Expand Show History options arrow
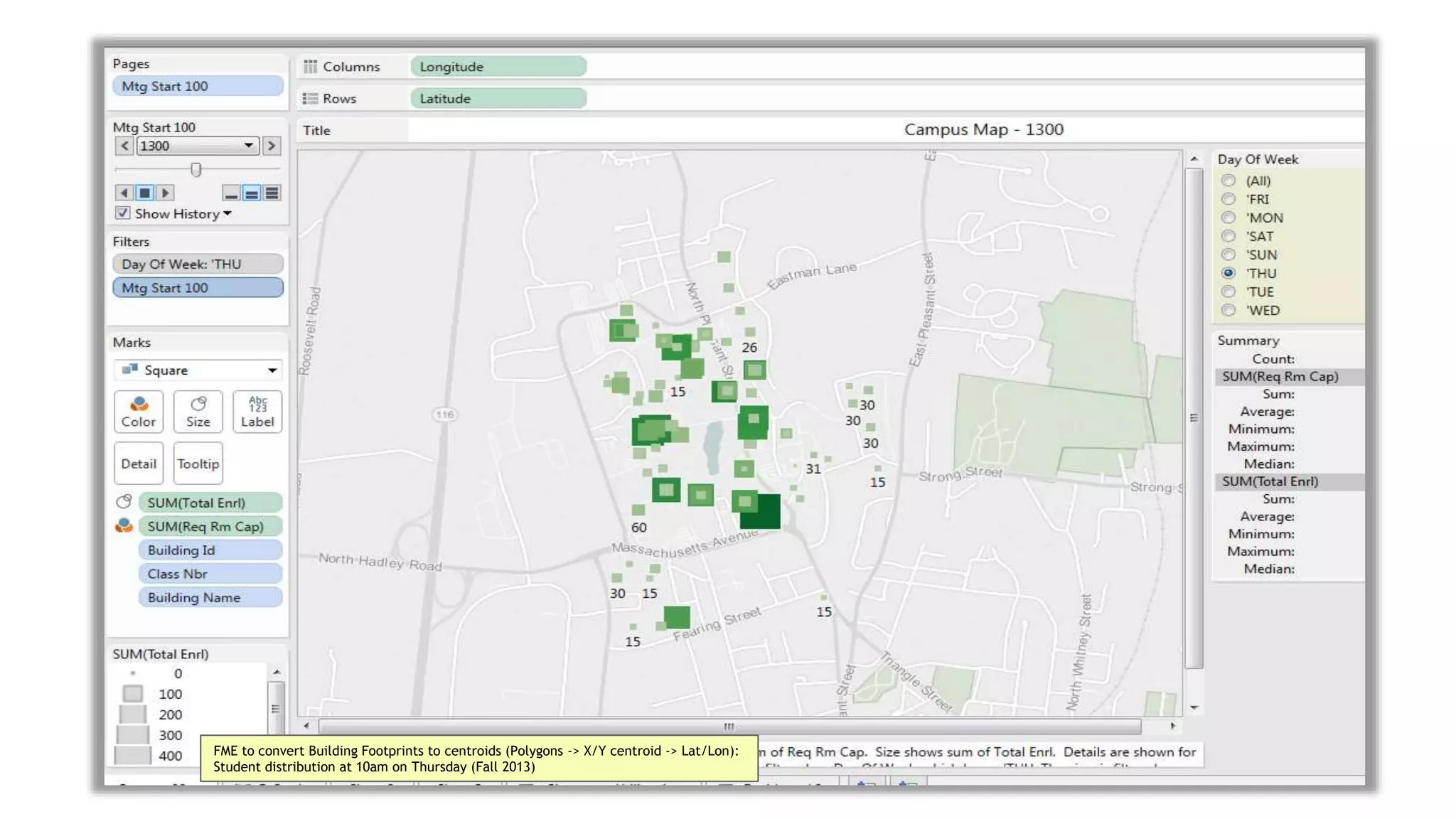This screenshot has height=819, width=1456. [x=227, y=213]
